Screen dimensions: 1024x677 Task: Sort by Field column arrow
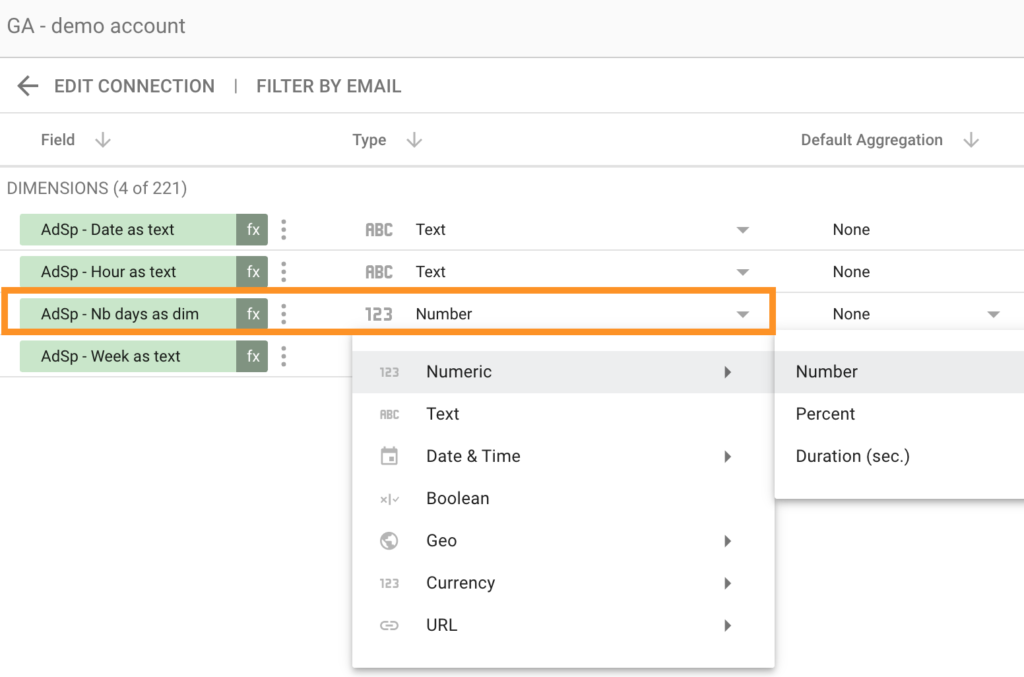[103, 140]
